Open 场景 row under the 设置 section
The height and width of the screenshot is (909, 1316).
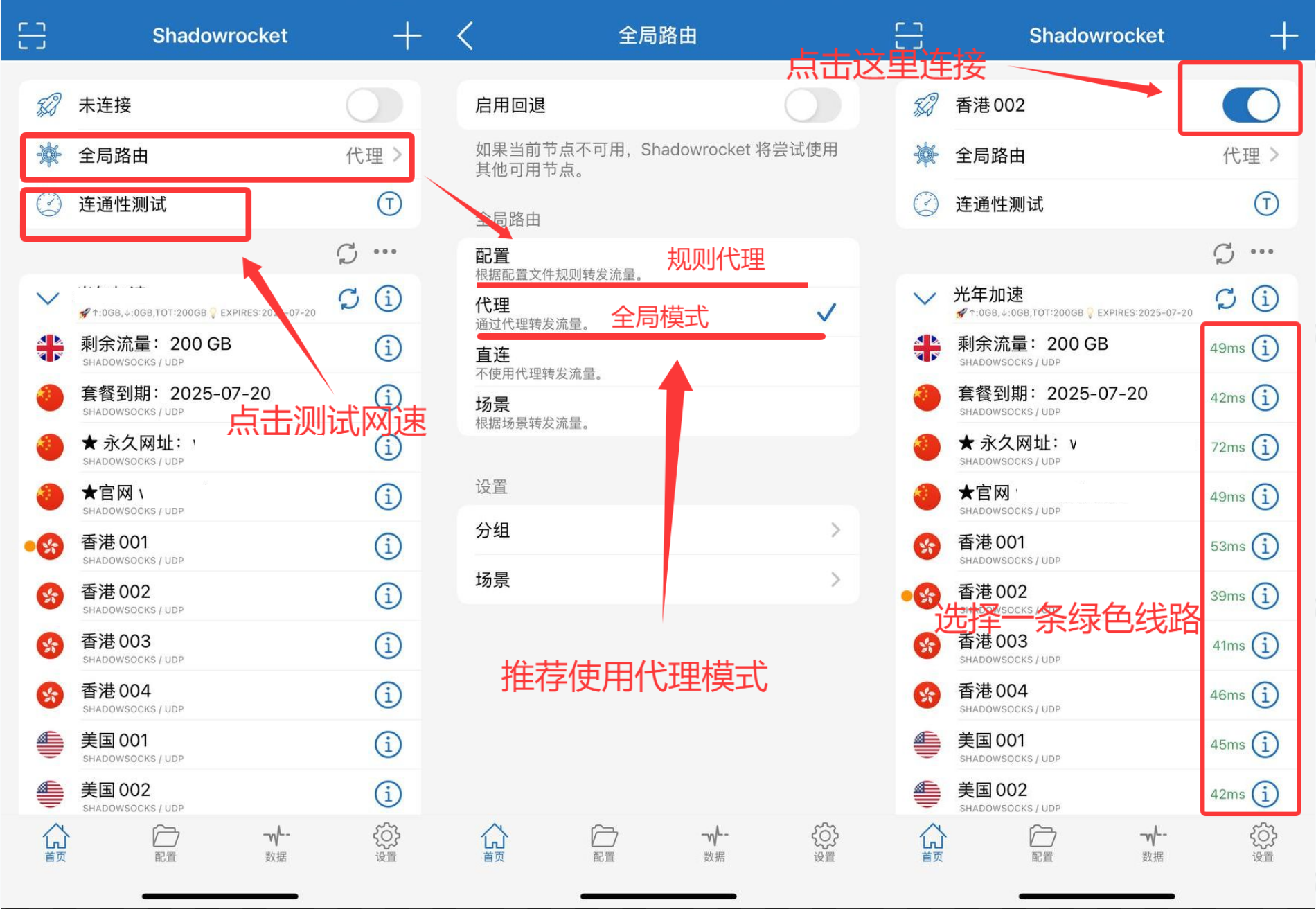pyautogui.click(x=658, y=579)
